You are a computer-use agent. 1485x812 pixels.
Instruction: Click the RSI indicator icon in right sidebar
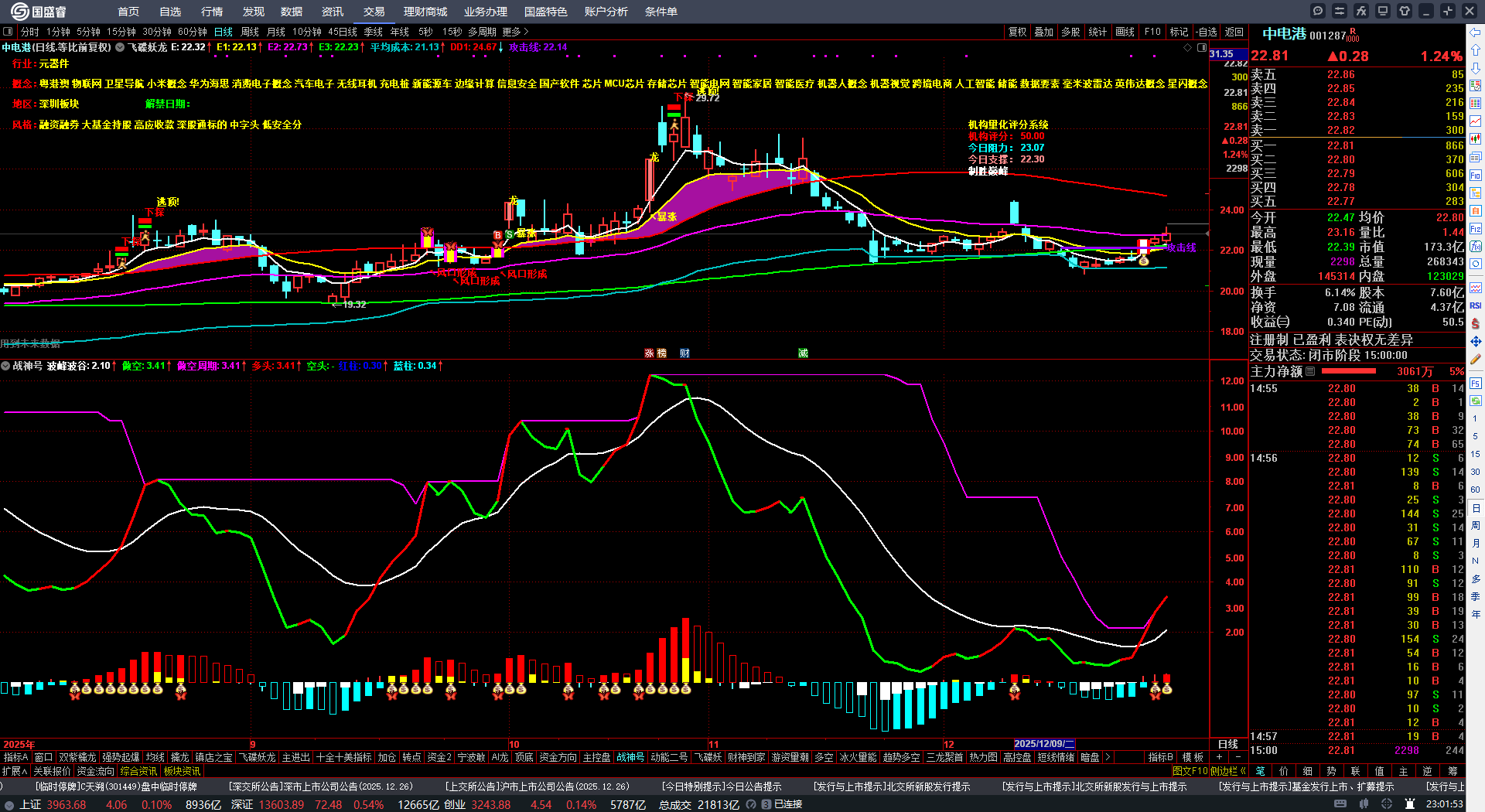tap(1476, 305)
